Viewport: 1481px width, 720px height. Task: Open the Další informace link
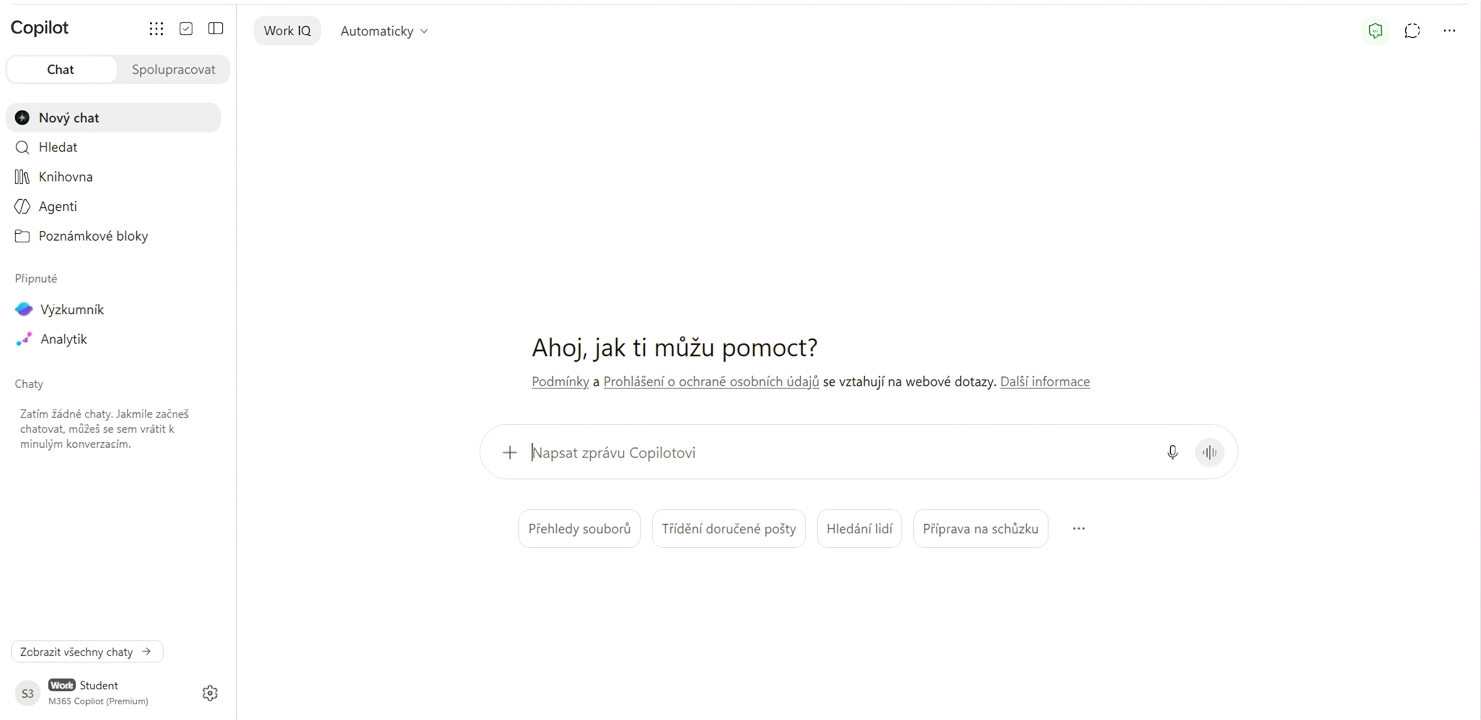click(x=1045, y=382)
